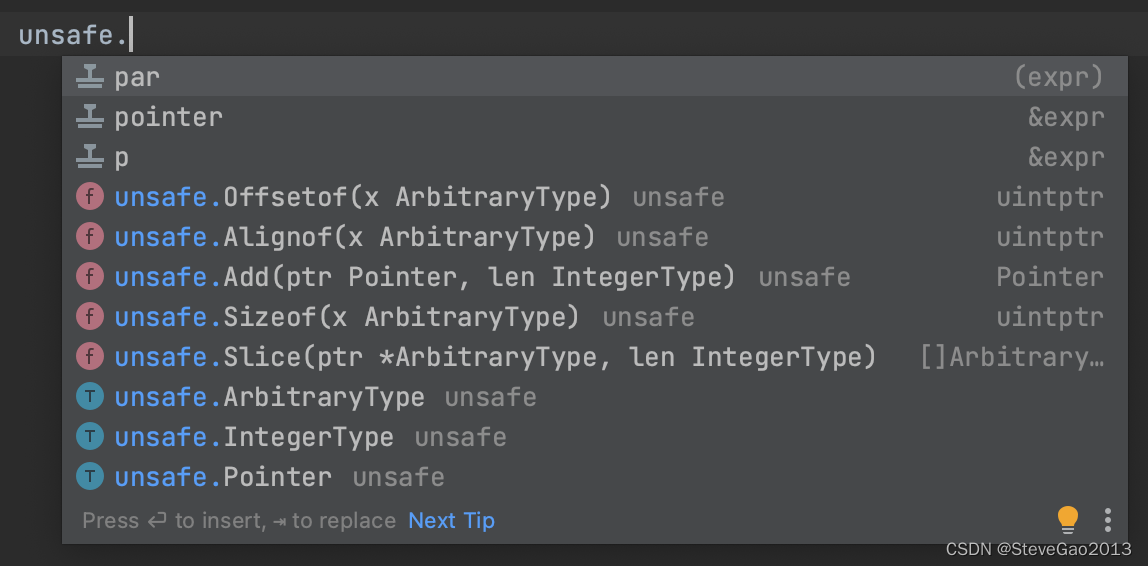The image size is (1148, 566).
Task: Click the function icon for unsafe.Alignof
Action: 90,237
